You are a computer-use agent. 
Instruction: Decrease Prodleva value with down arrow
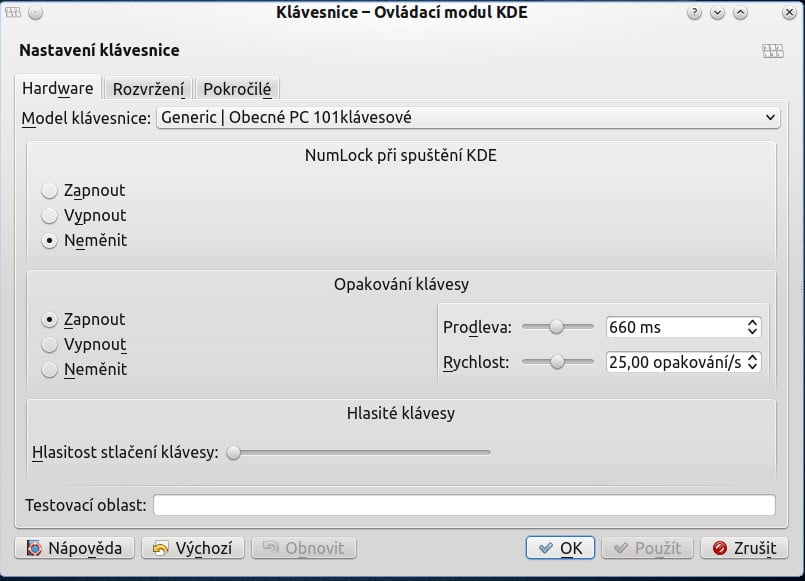(753, 332)
